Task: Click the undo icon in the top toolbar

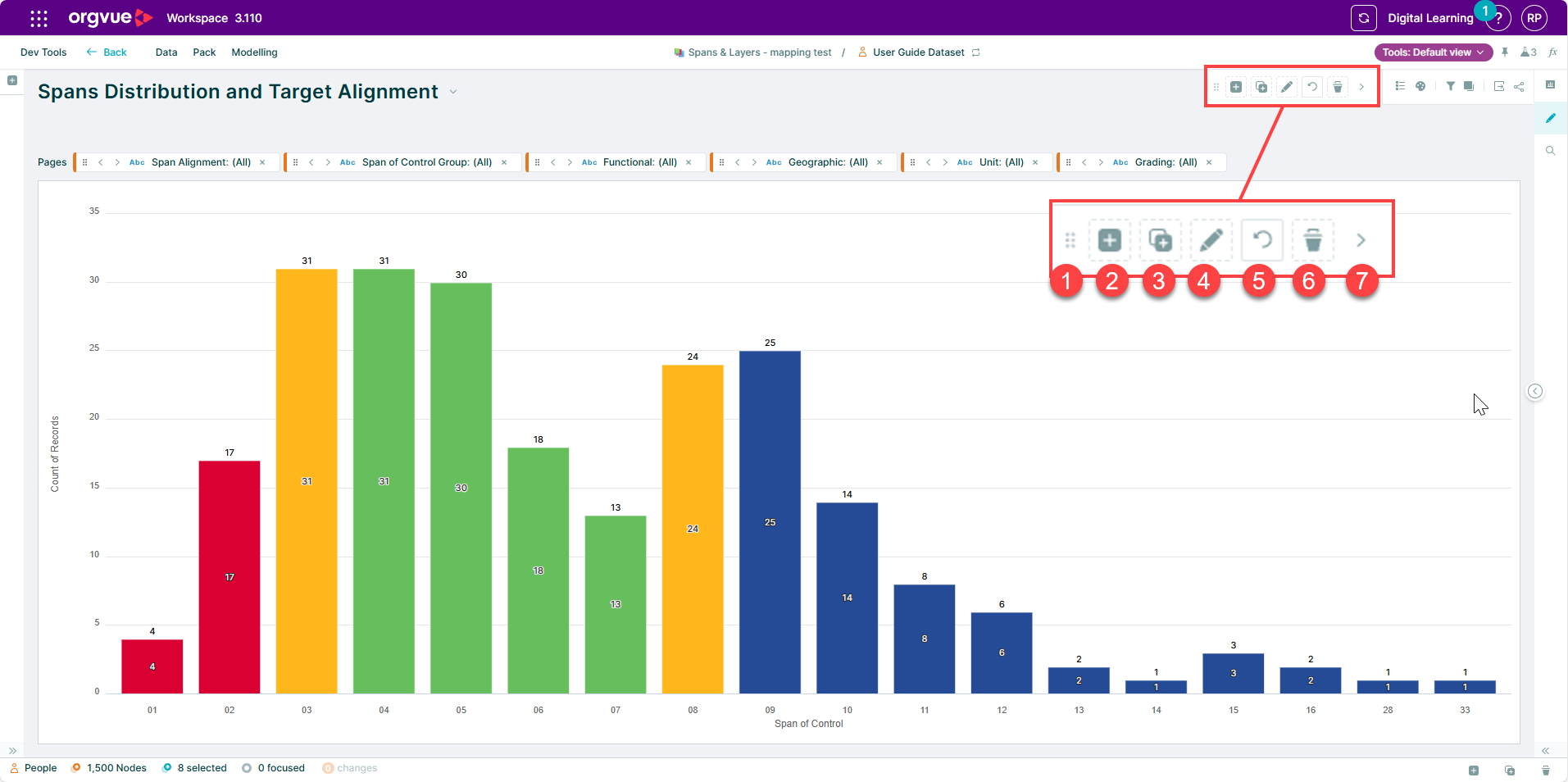Action: [x=1312, y=87]
